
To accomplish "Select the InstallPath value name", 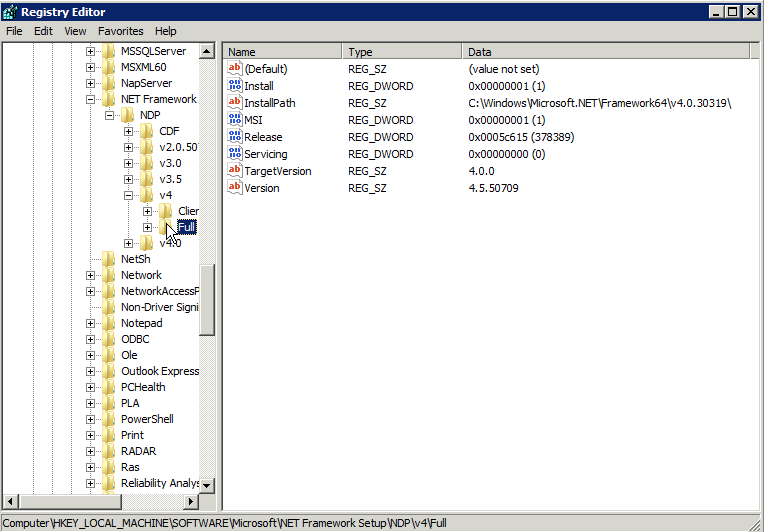I will click(x=269, y=103).
